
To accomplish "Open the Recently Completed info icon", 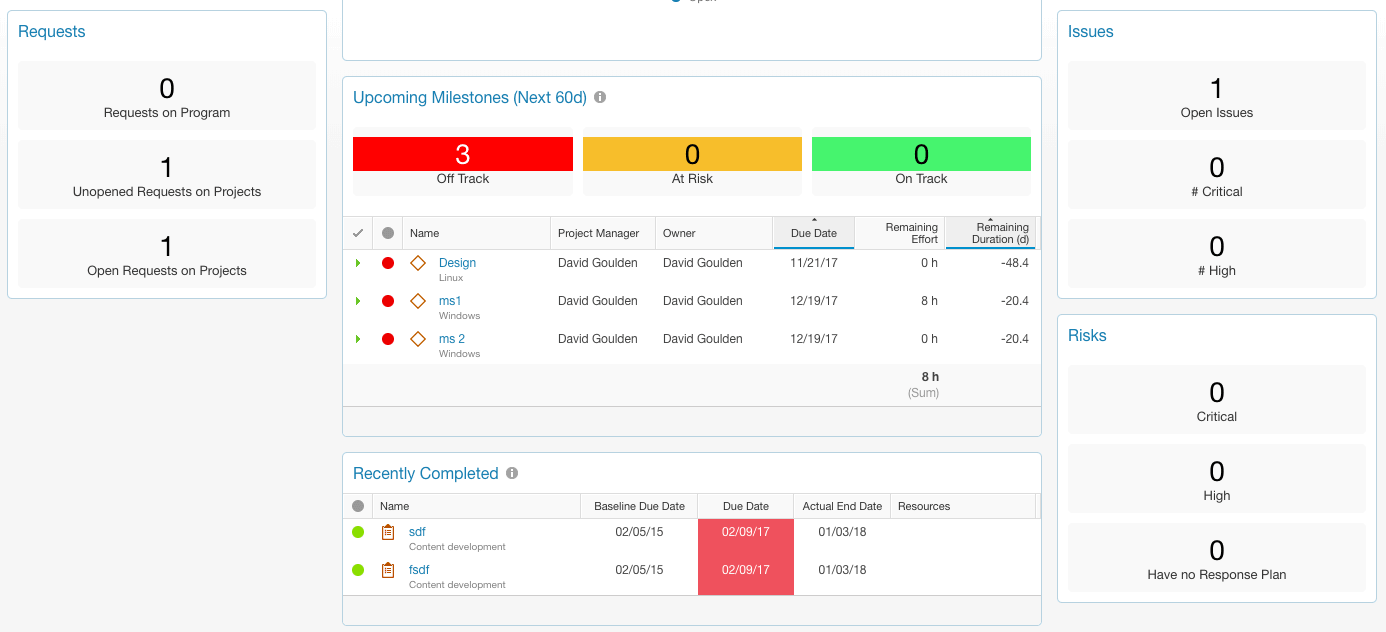I will click(x=512, y=472).
